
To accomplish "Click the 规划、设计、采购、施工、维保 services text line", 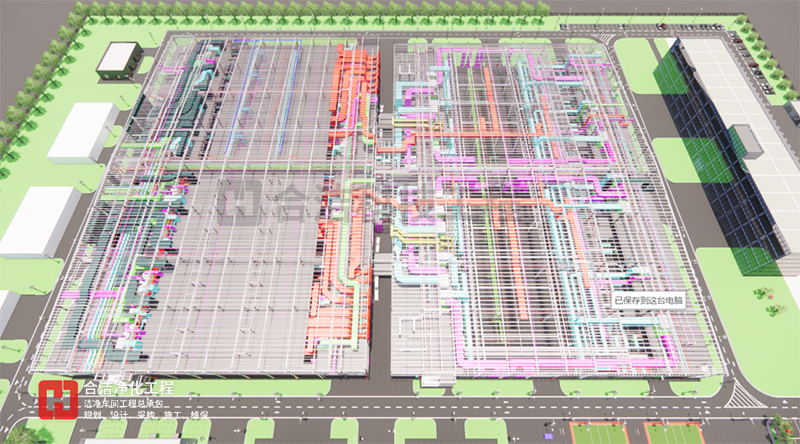I will (145, 415).
